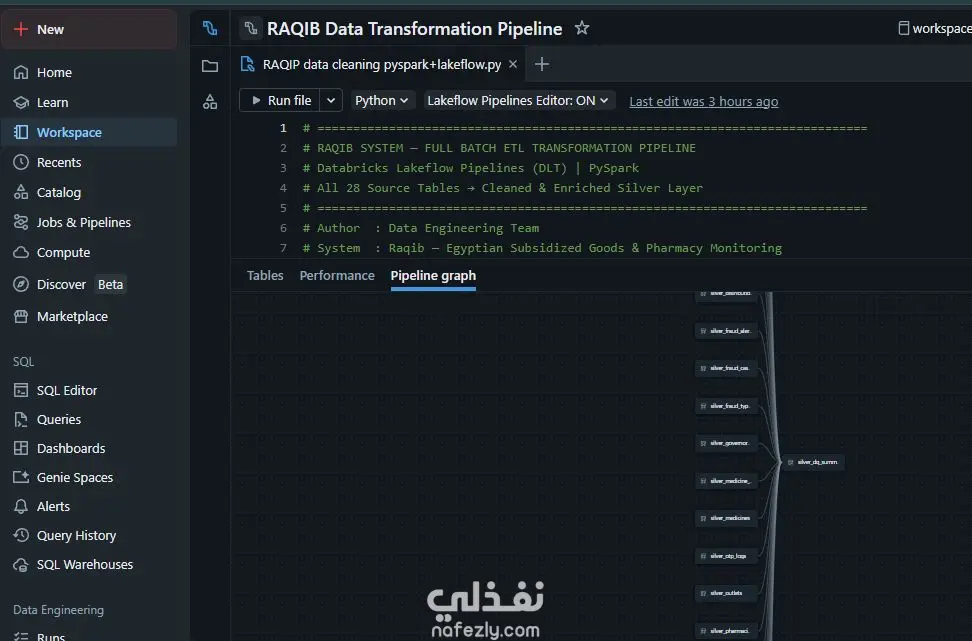
Task: Click code line 6 Author comment
Action: tap(420, 228)
